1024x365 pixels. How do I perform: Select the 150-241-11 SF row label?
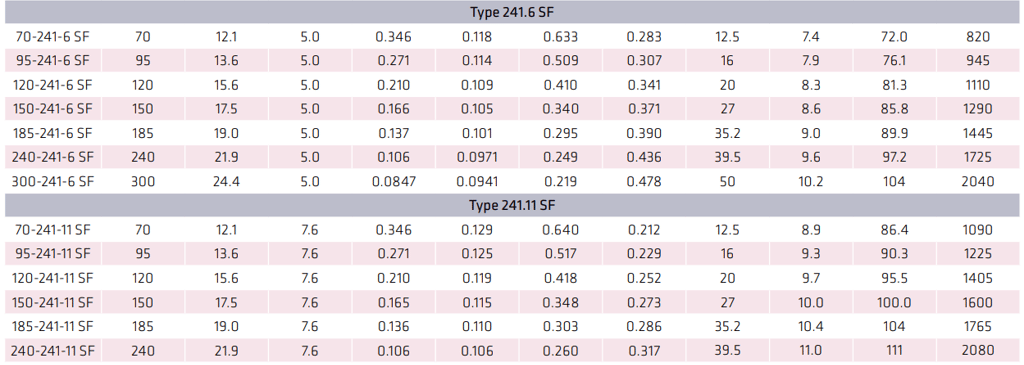(52, 302)
